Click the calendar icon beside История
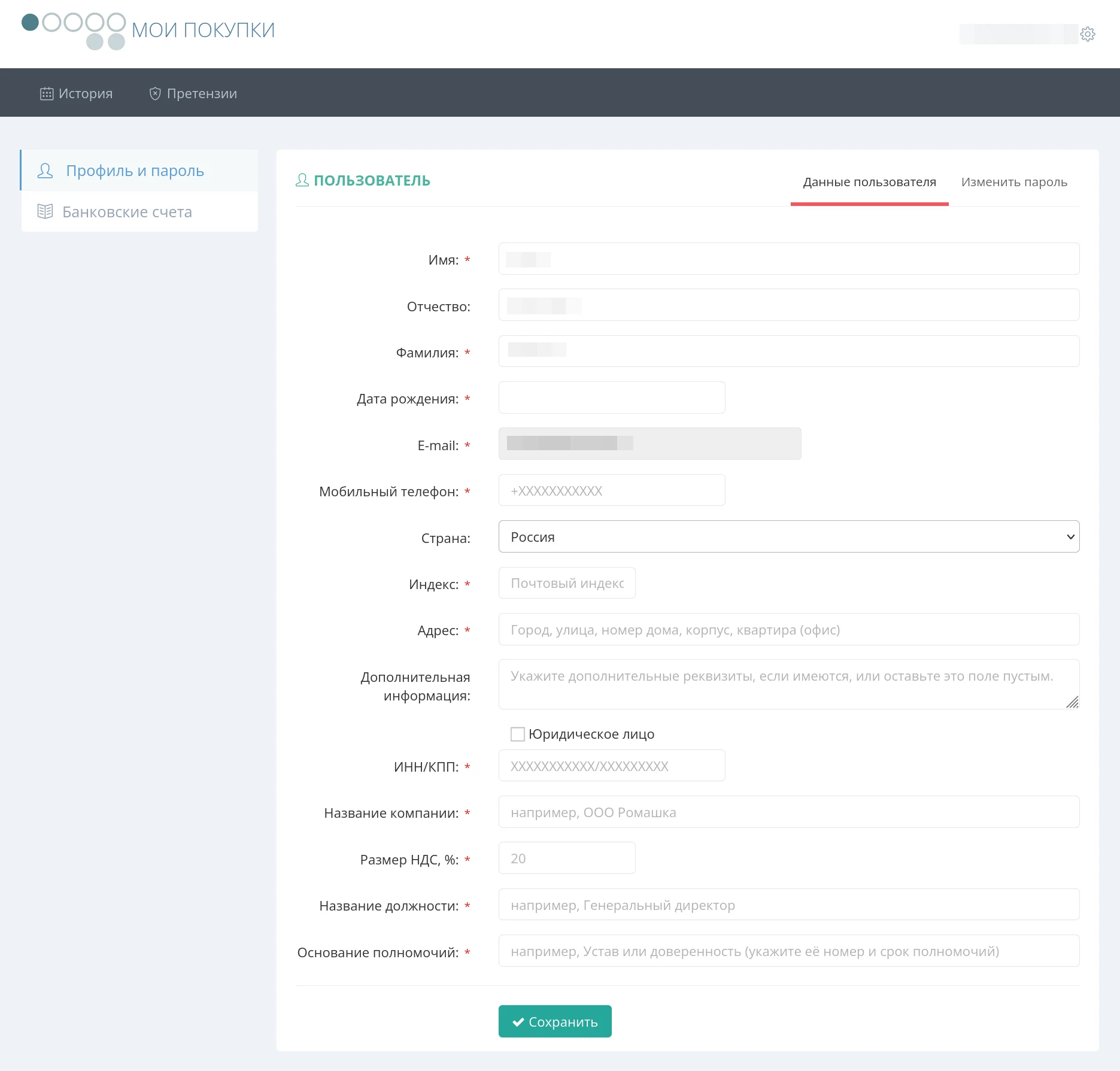Viewport: 1120px width, 1071px height. click(46, 94)
